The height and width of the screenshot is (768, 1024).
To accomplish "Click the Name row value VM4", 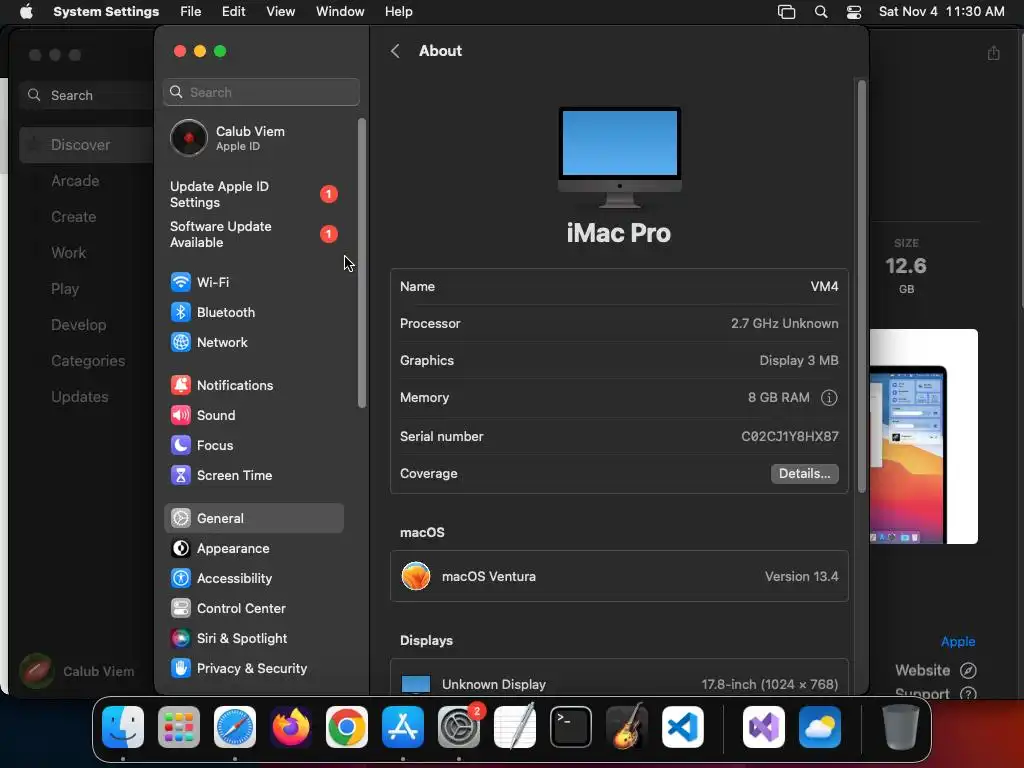I will (824, 286).
